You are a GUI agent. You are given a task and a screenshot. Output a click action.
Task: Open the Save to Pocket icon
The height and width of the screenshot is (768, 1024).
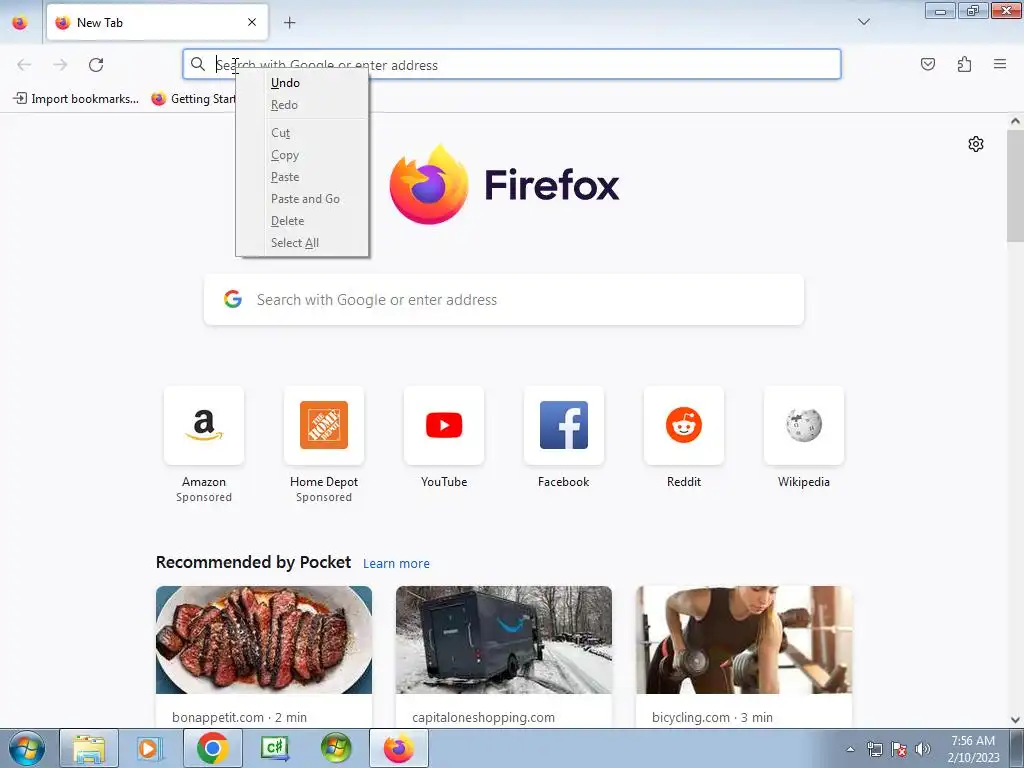coord(927,64)
